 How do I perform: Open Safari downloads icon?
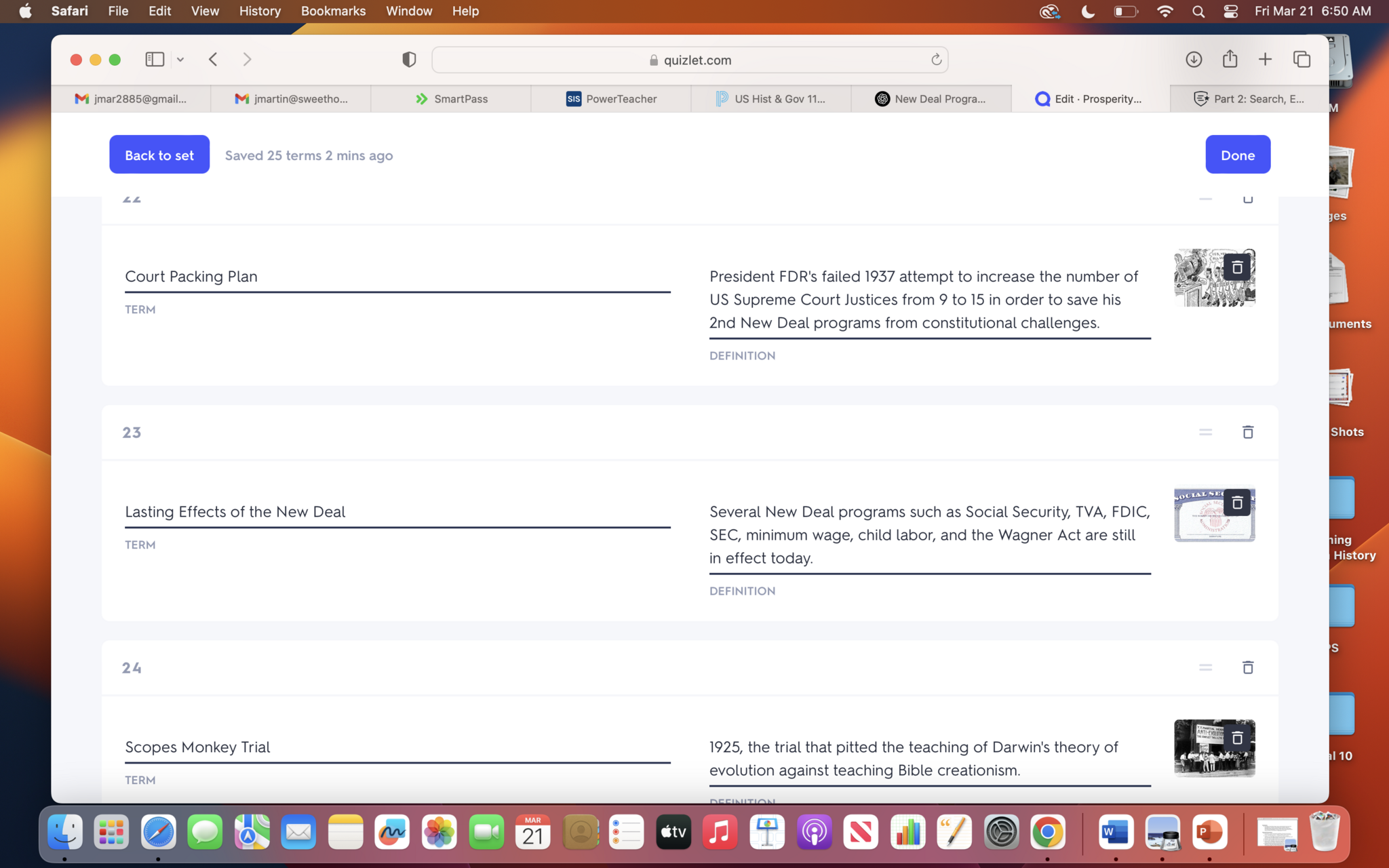coord(1194,60)
